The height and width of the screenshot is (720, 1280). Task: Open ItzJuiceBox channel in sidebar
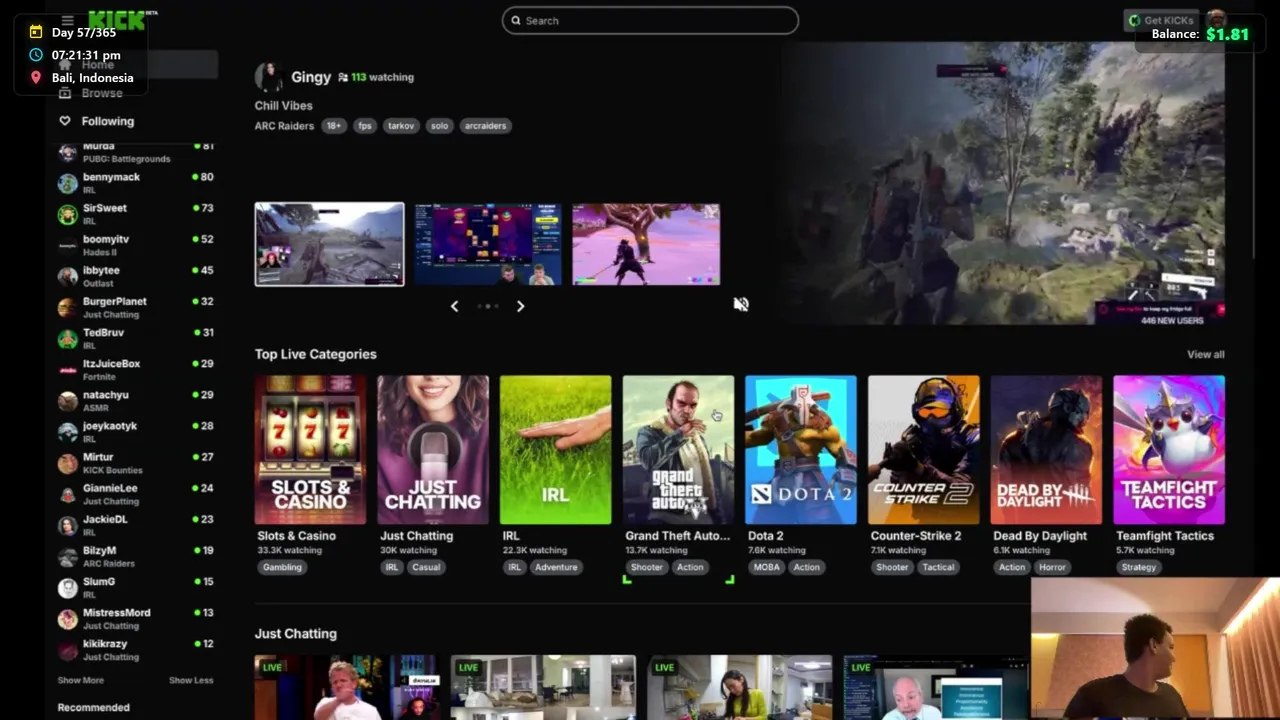[x=135, y=369]
